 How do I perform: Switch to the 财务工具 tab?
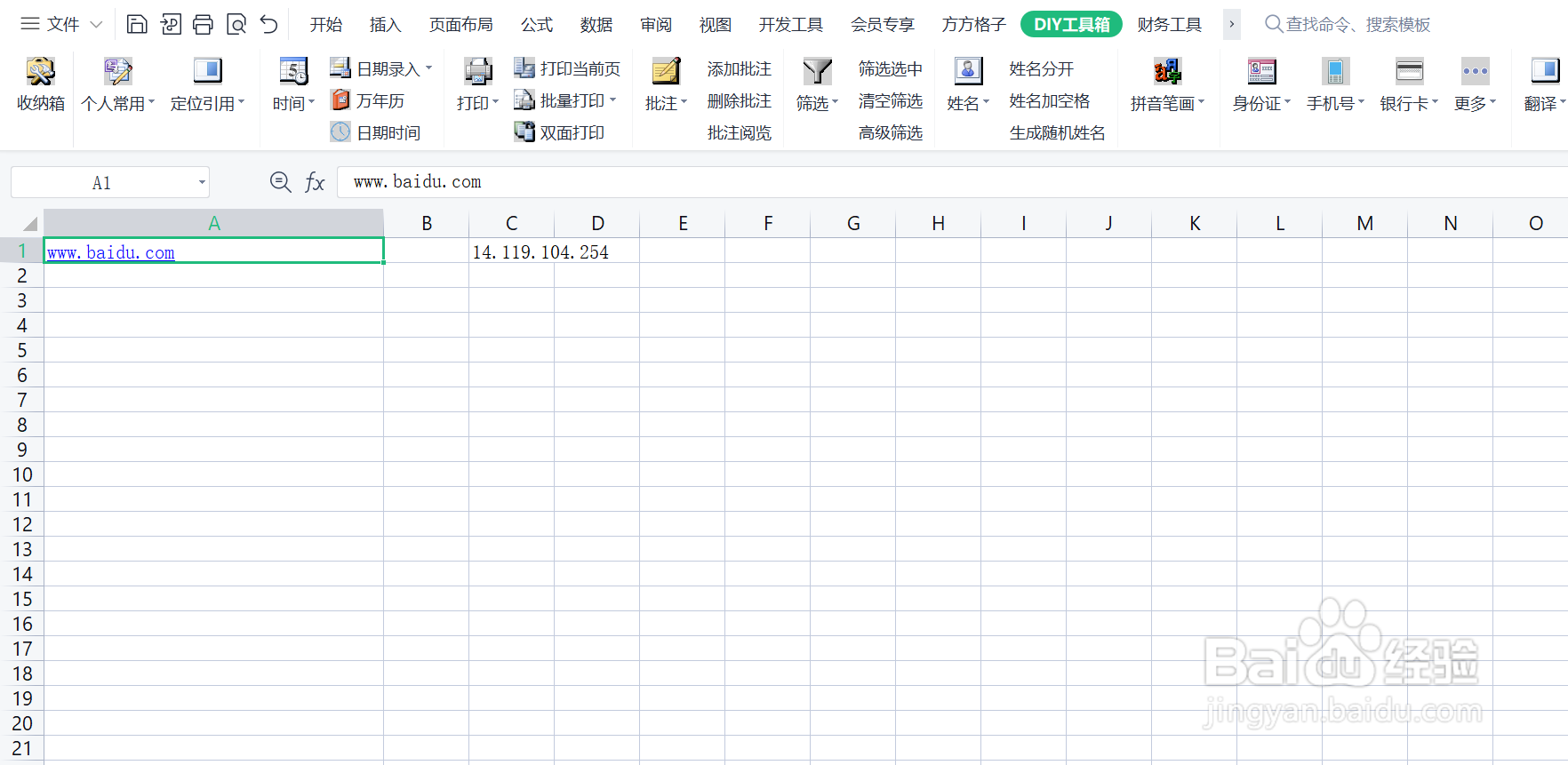(x=1170, y=25)
